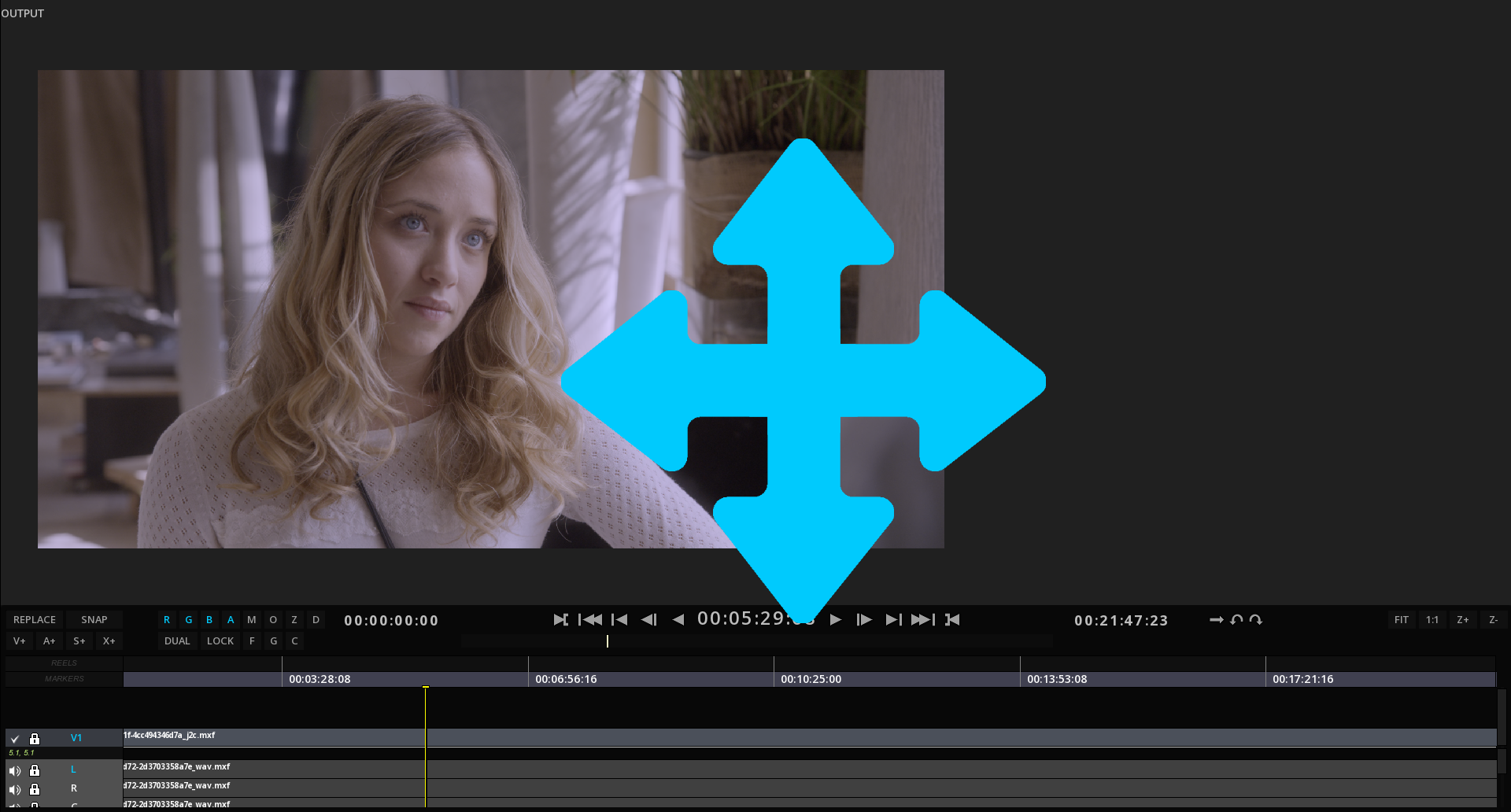Click the play reverse triangle button
1511x812 pixels.
pos(678,620)
